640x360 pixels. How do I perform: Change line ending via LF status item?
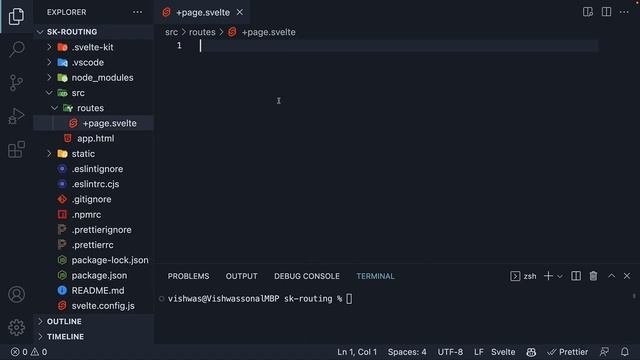(478, 352)
